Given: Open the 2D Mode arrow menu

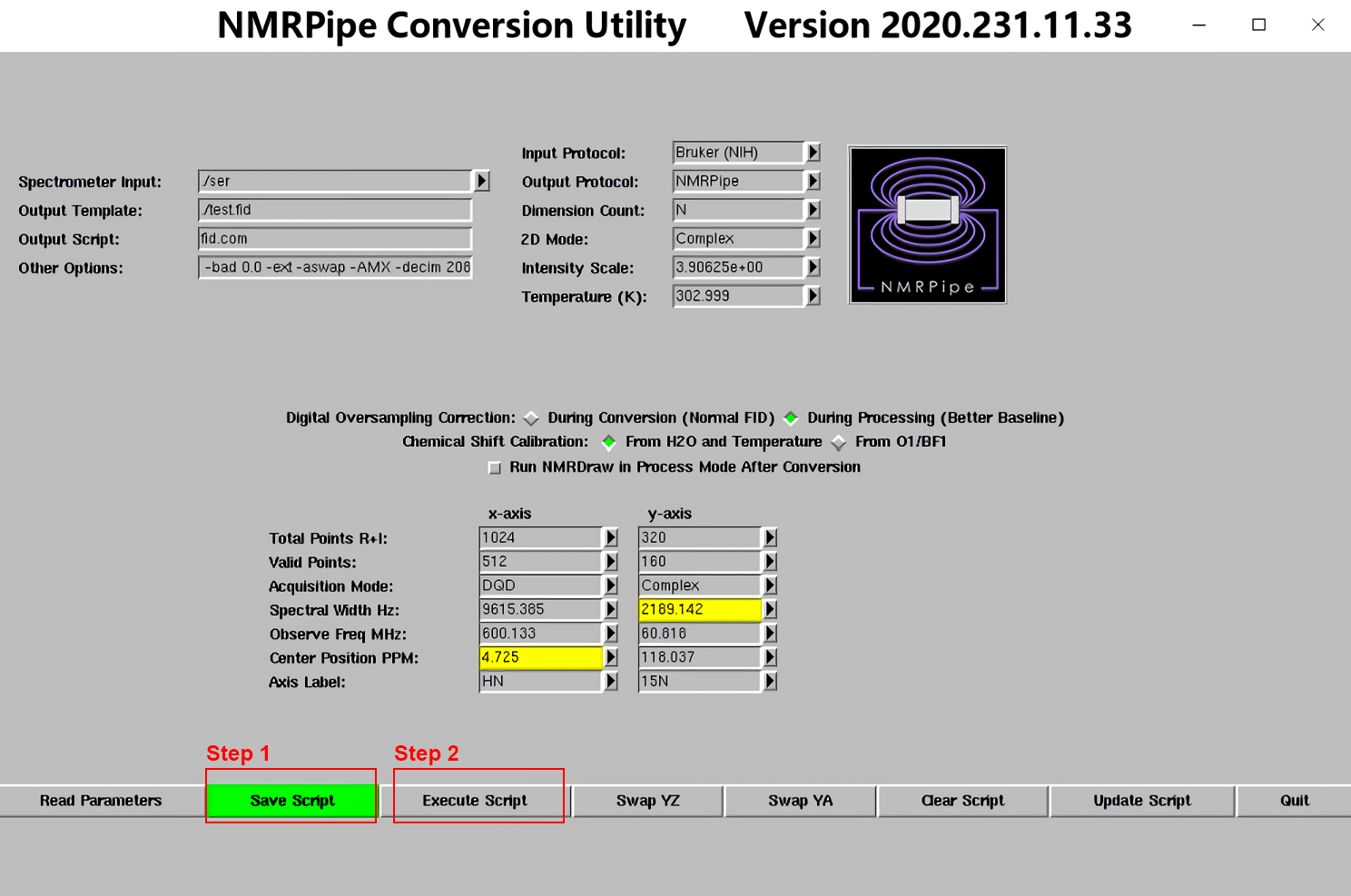Looking at the screenshot, I should 814,238.
